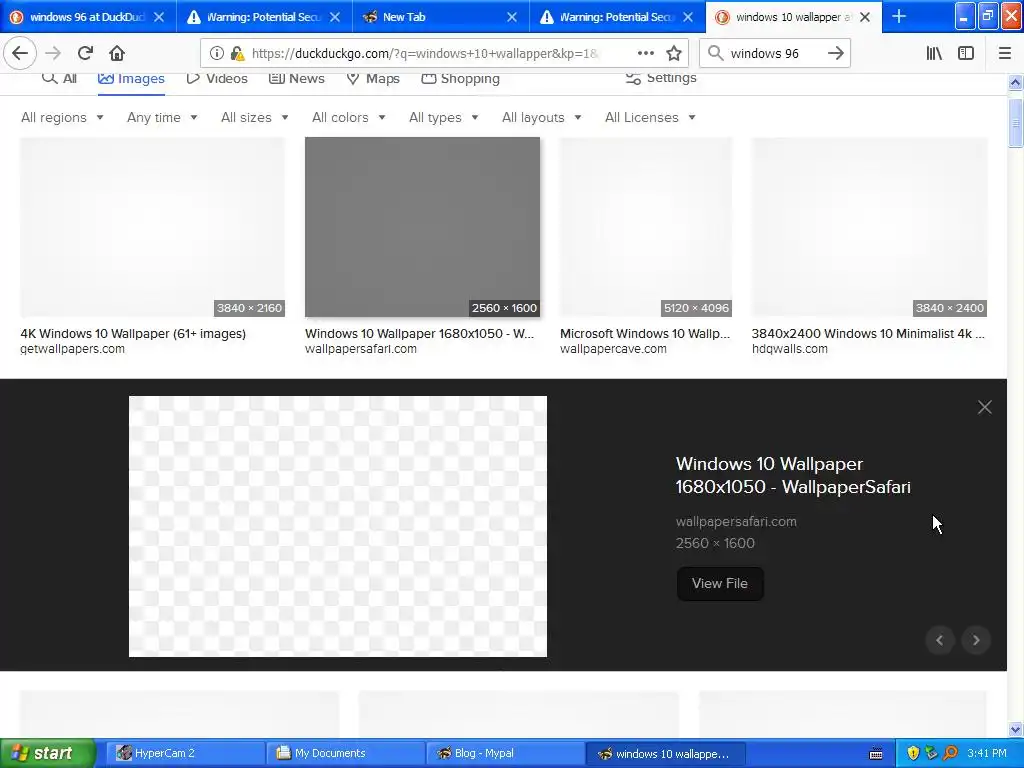The image size is (1024, 768).
Task: Switch to Blog - Mypal taskbar window
Action: tap(505, 754)
